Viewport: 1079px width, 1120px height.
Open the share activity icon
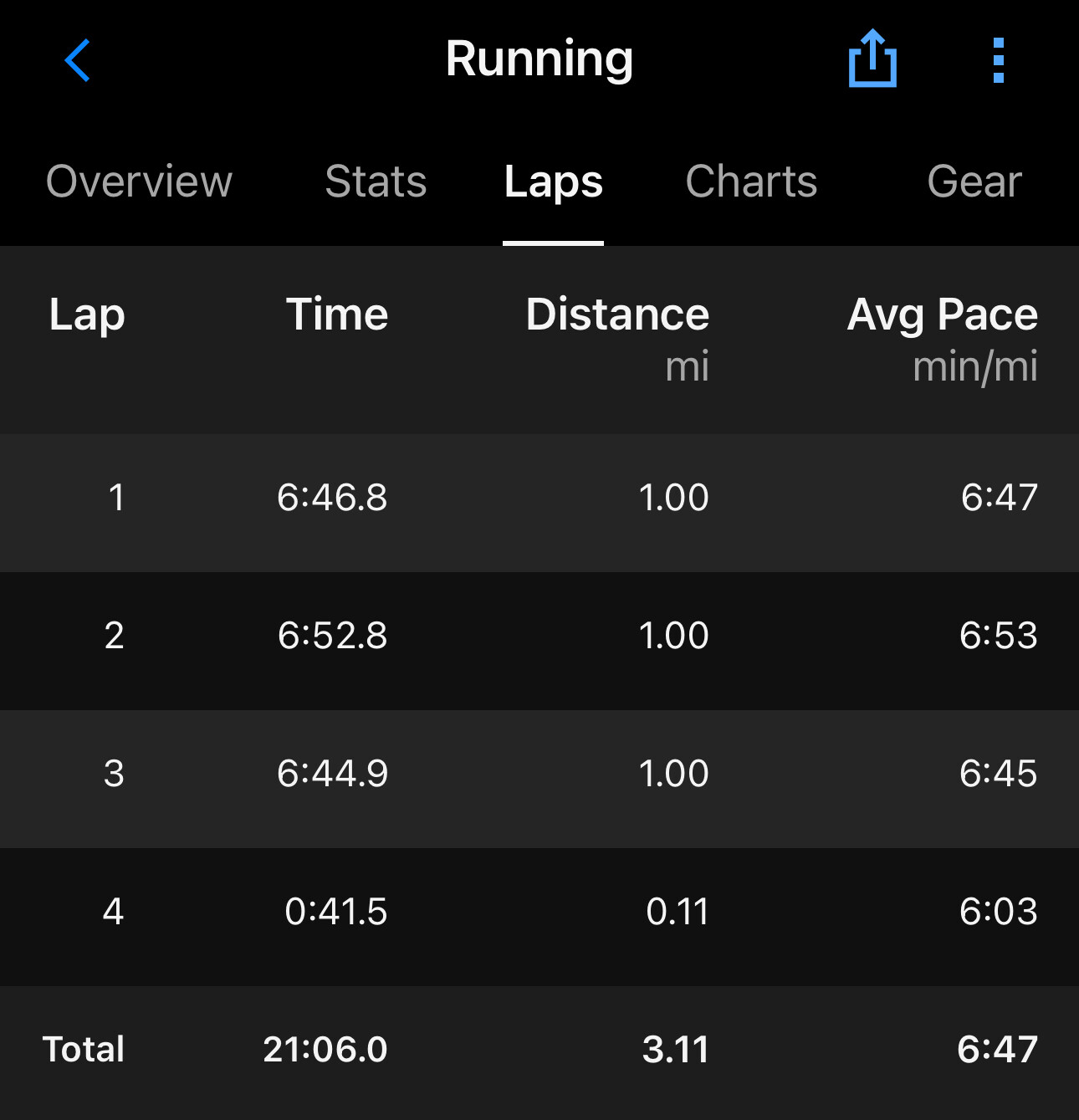872,59
